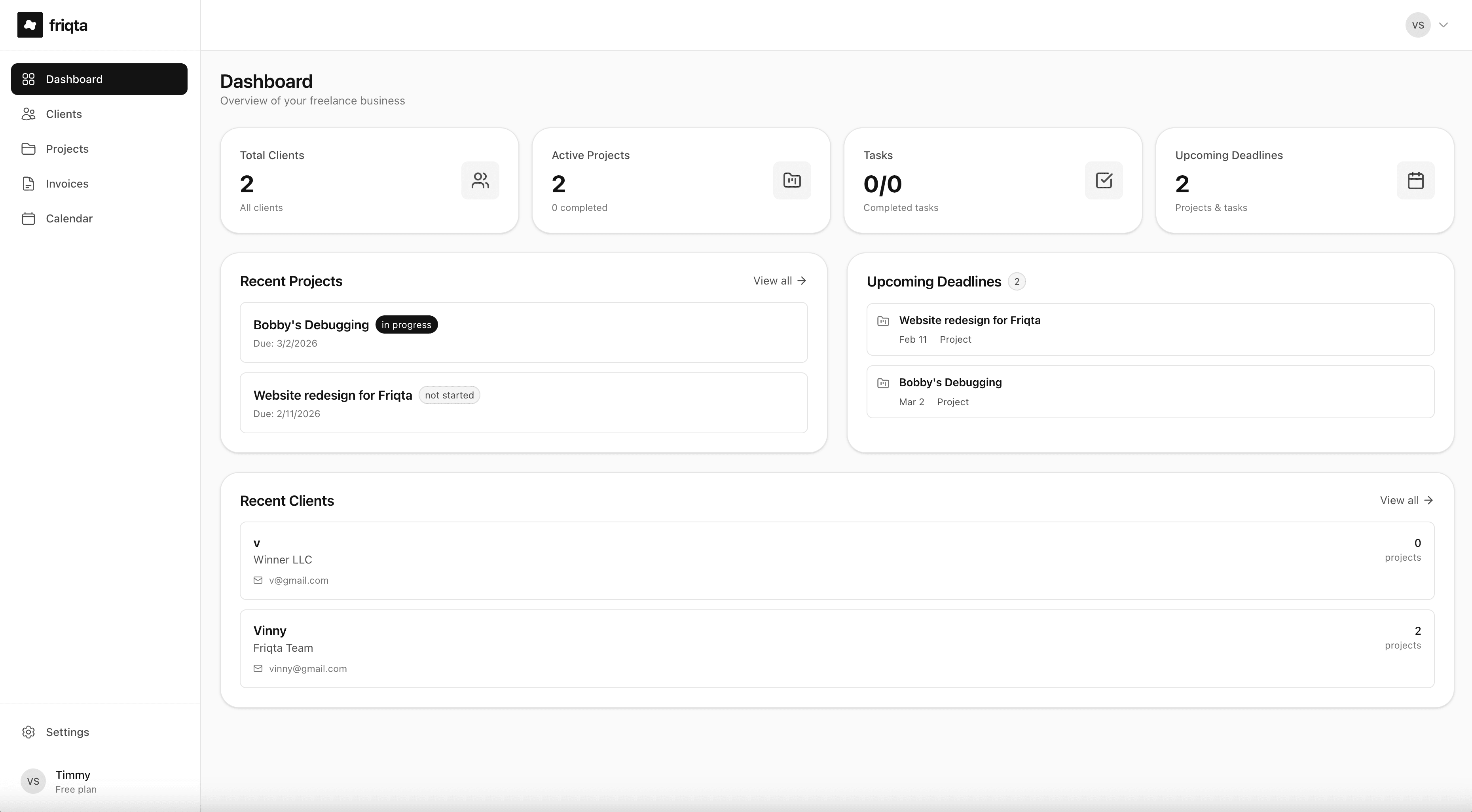Click the Timmy Free plan profile avatar
Image resolution: width=1472 pixels, height=812 pixels.
(32, 781)
